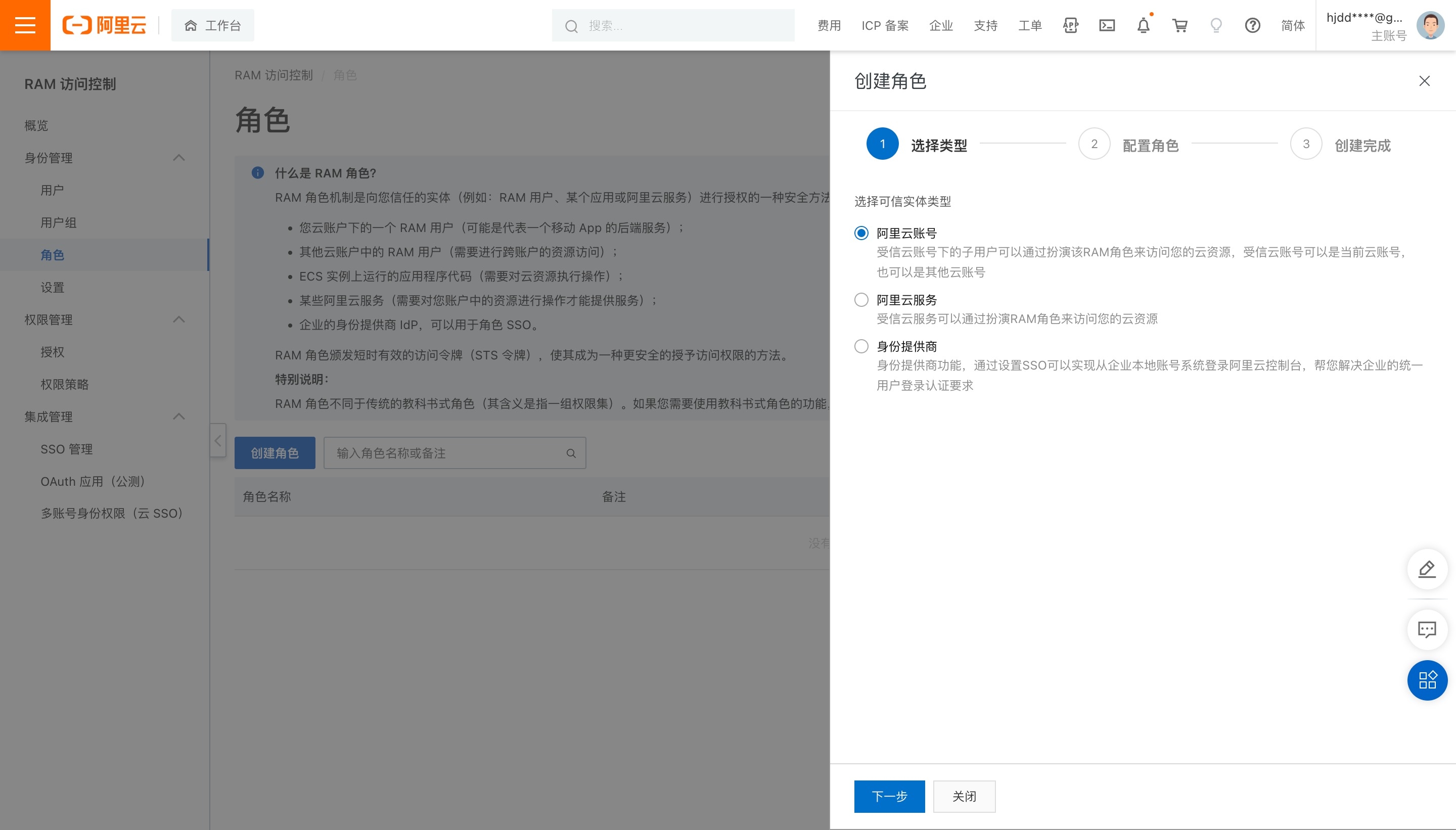
Task: Open the orange hamburger main menu
Action: point(25,25)
